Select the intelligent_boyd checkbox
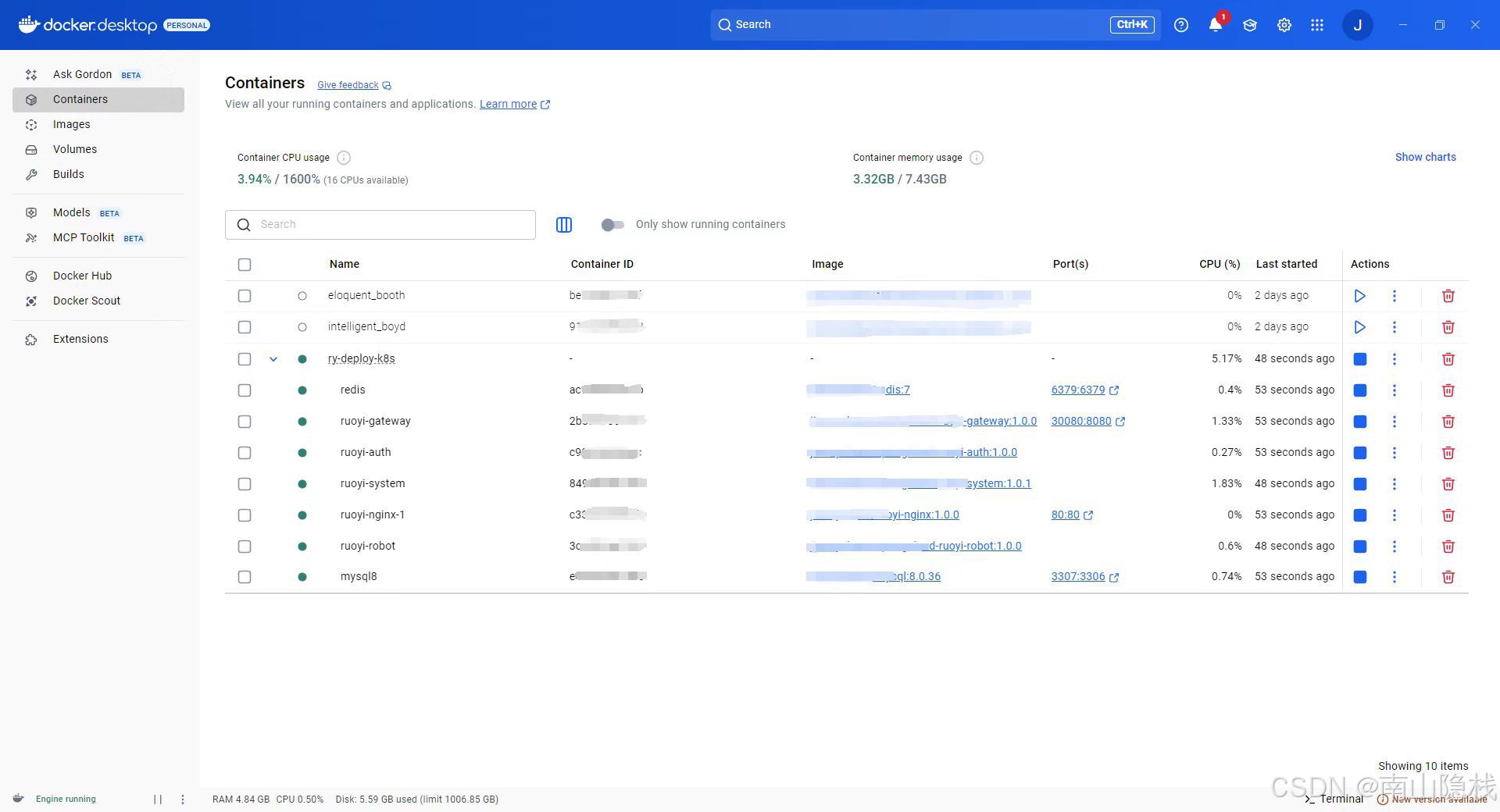Screen dimensions: 1500x812 tap(245, 327)
